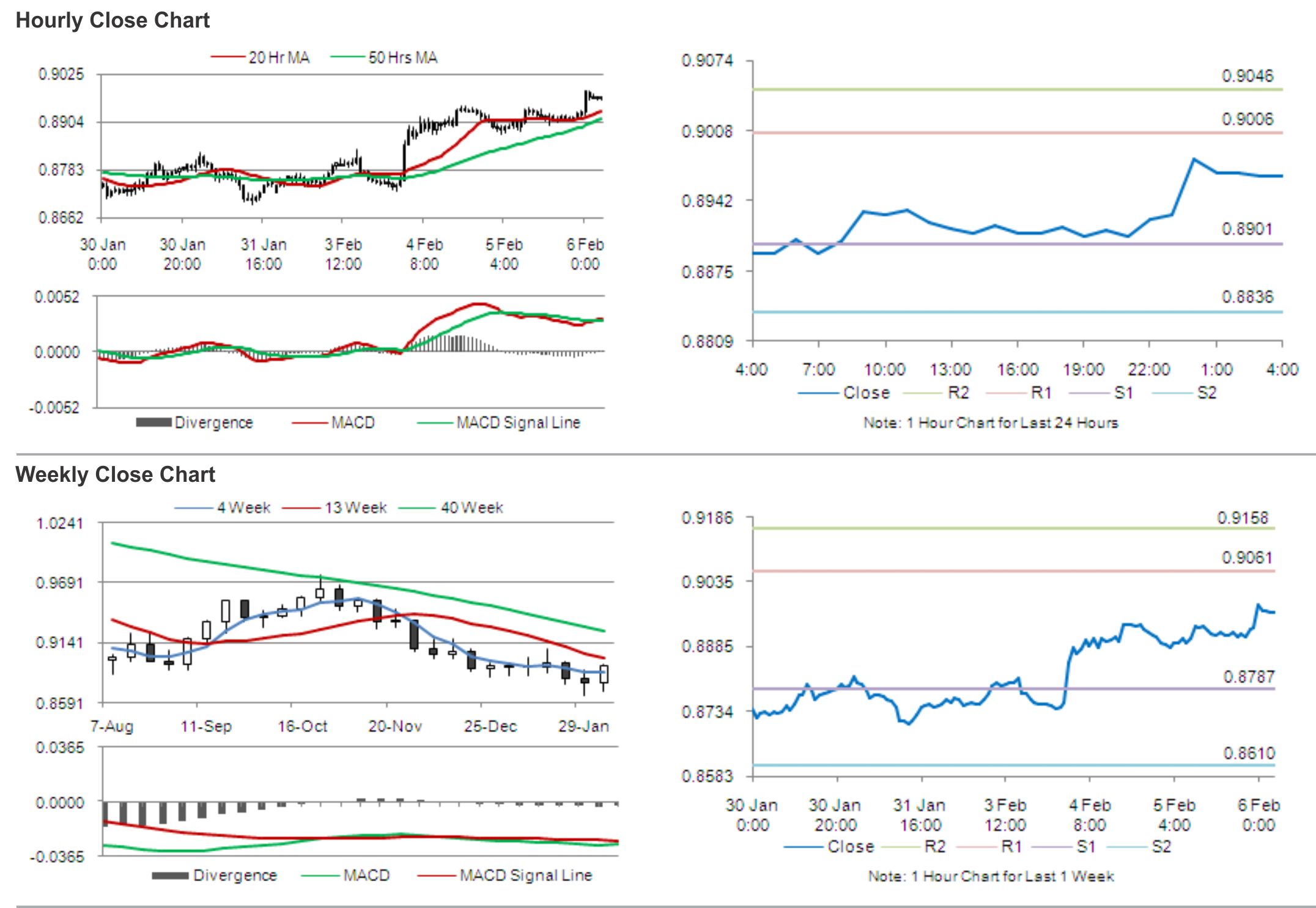Click the 6 Feb 0:00 label in the 1-week chart
The height and width of the screenshot is (908, 1316).
pos(1259,815)
